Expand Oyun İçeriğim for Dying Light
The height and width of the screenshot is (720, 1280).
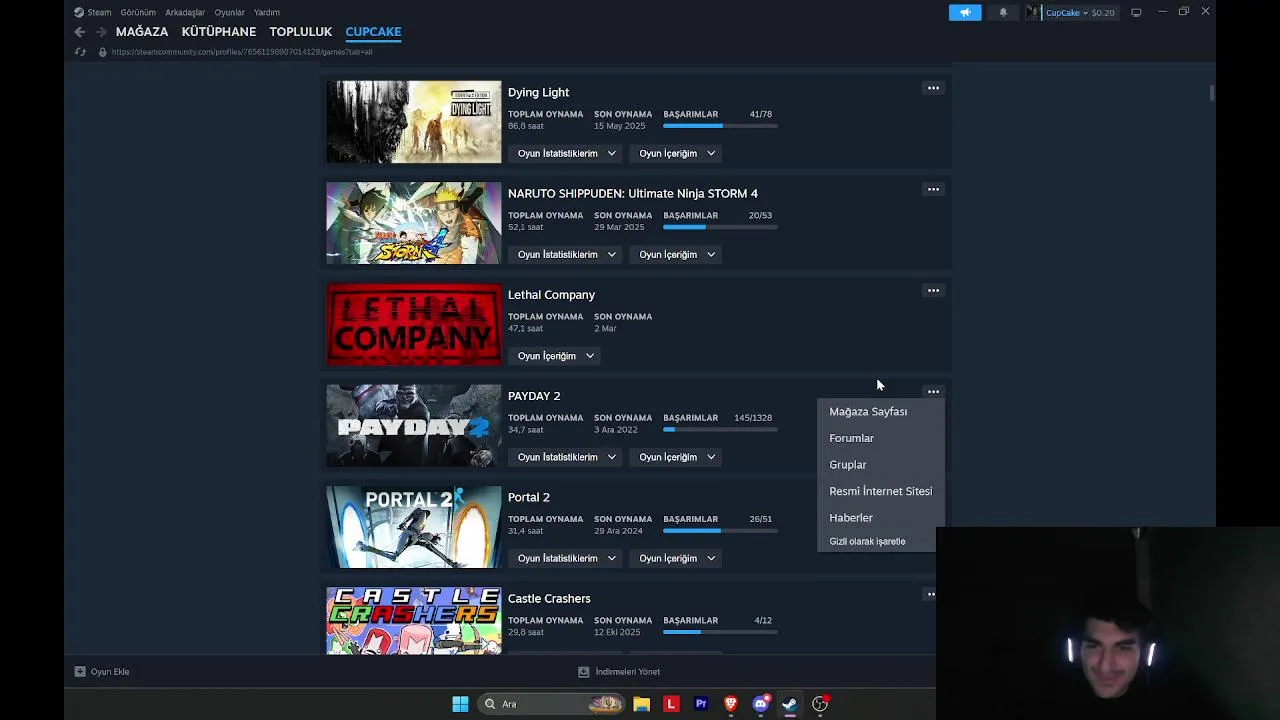(x=677, y=153)
